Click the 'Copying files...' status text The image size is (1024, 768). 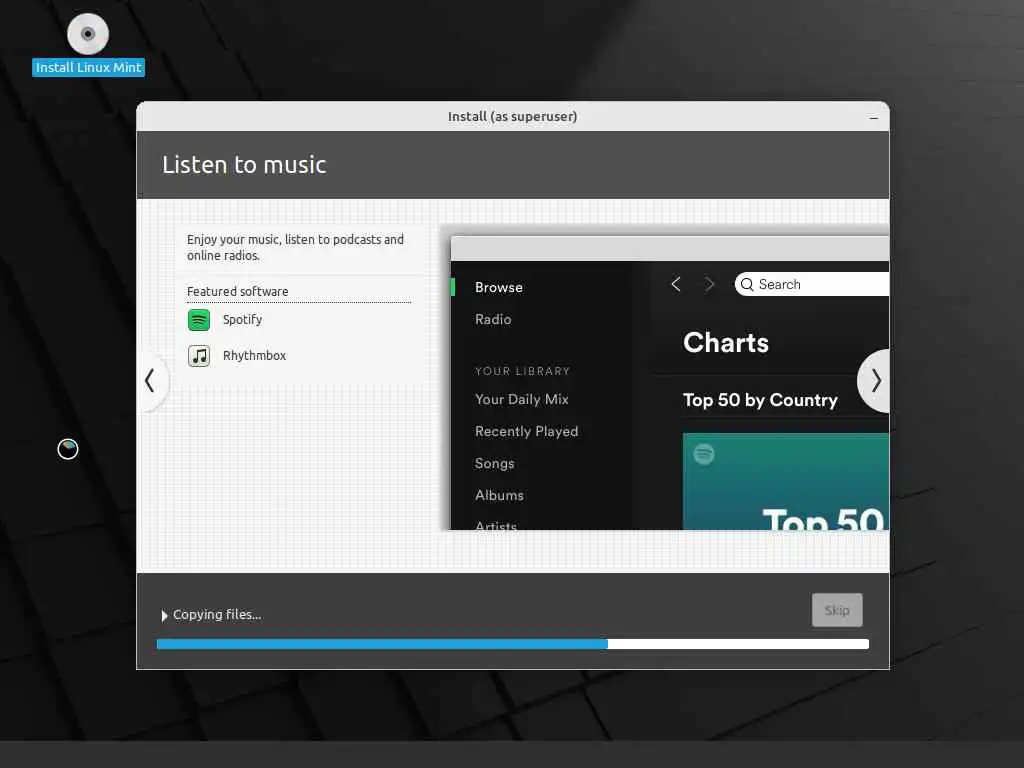(217, 615)
